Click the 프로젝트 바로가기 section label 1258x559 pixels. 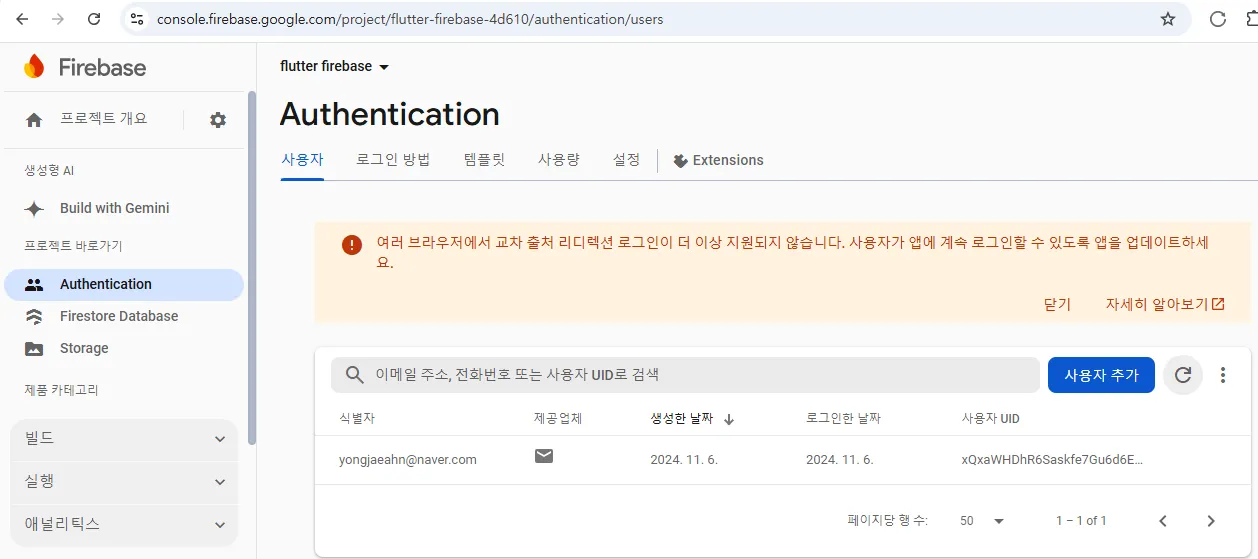coord(73,245)
